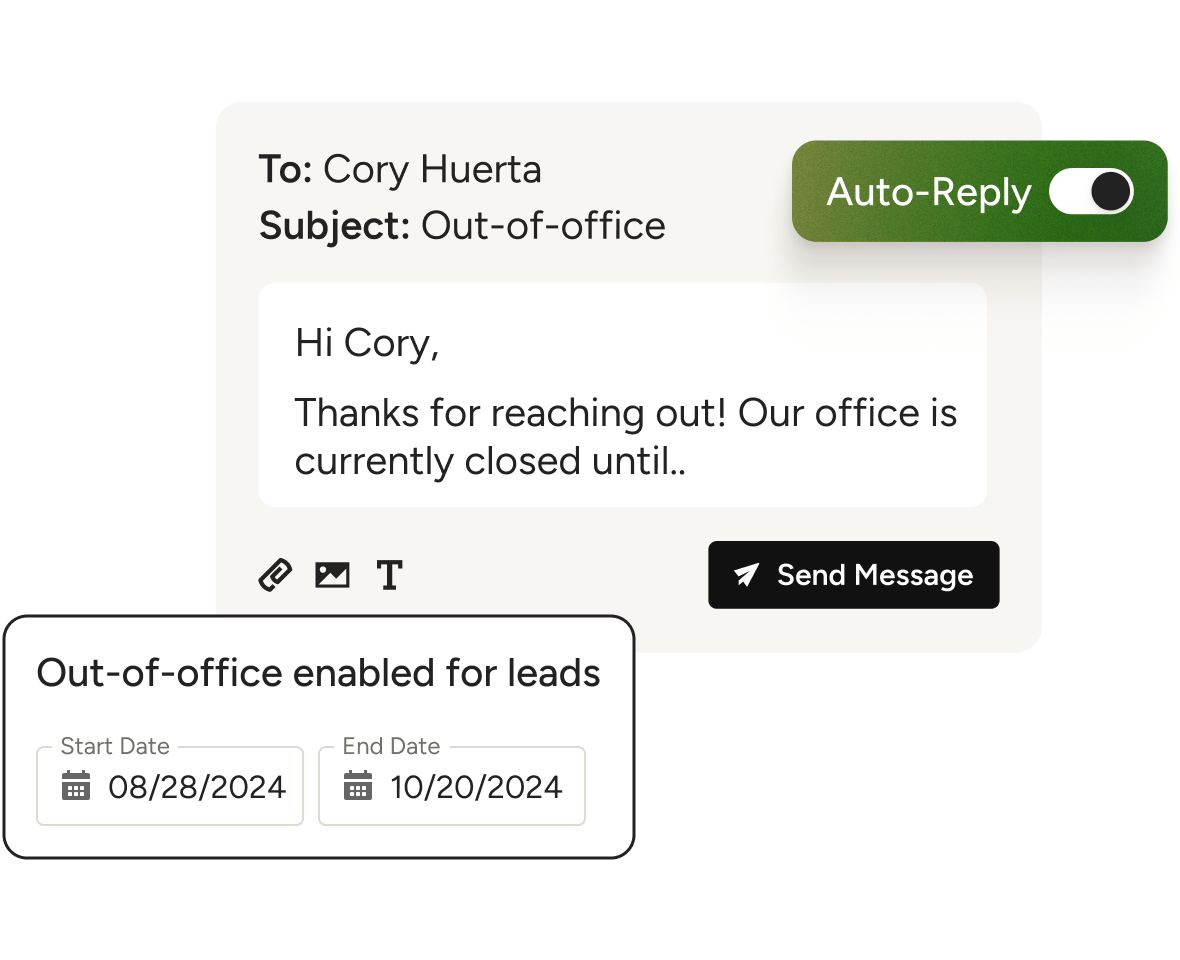
Task: Click the 08/28/2024 start date value
Action: (197, 787)
